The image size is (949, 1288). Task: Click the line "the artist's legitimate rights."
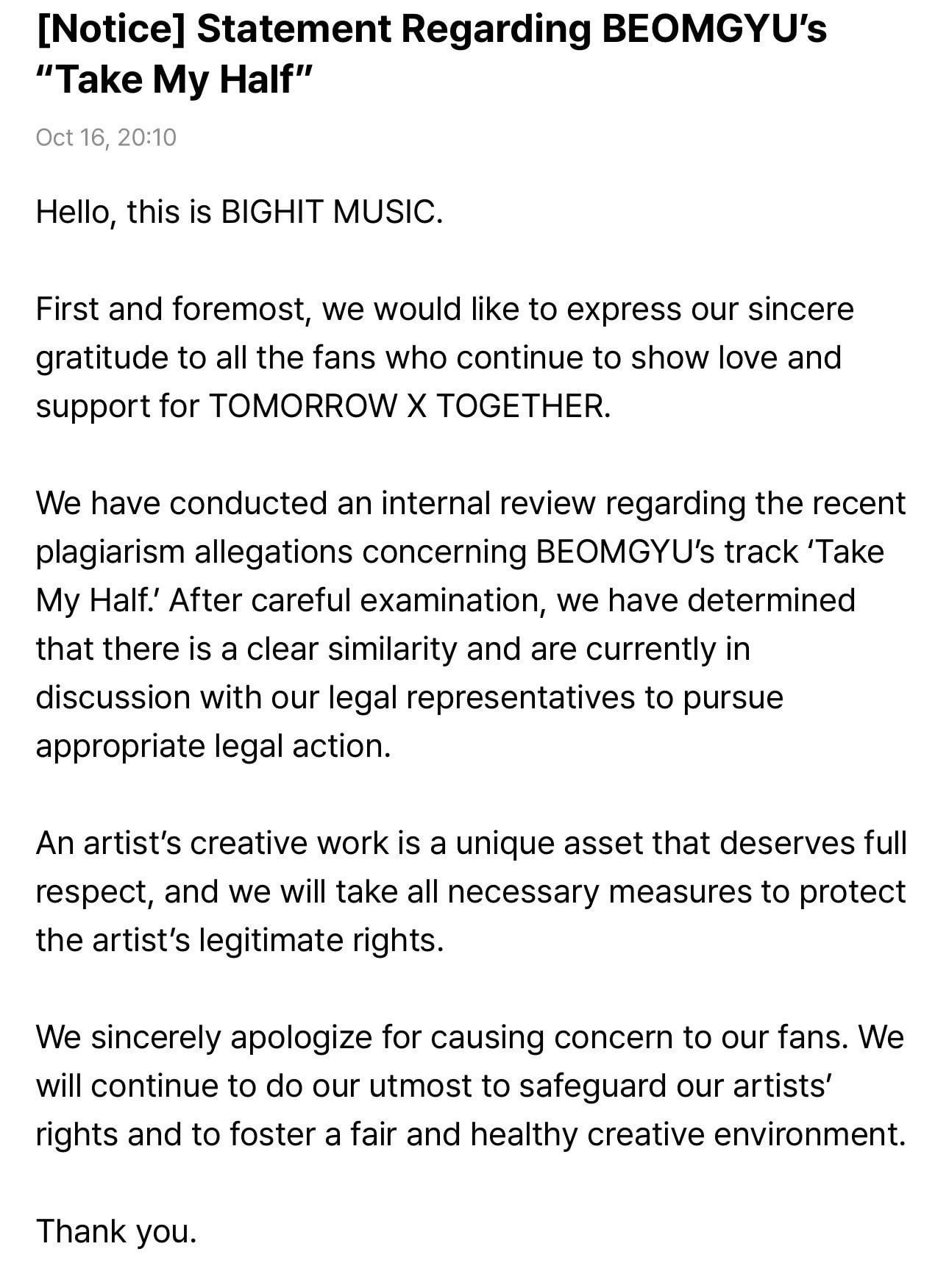pyautogui.click(x=240, y=940)
